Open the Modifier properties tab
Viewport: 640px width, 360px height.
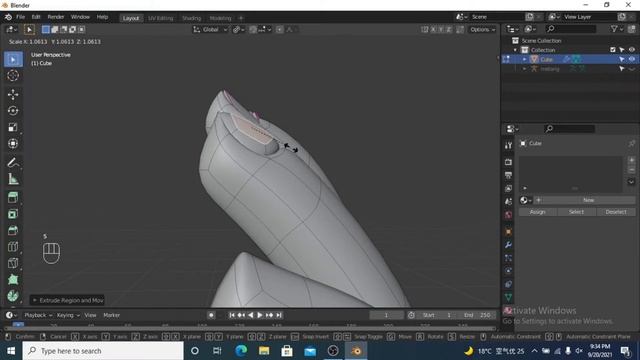tap(508, 245)
